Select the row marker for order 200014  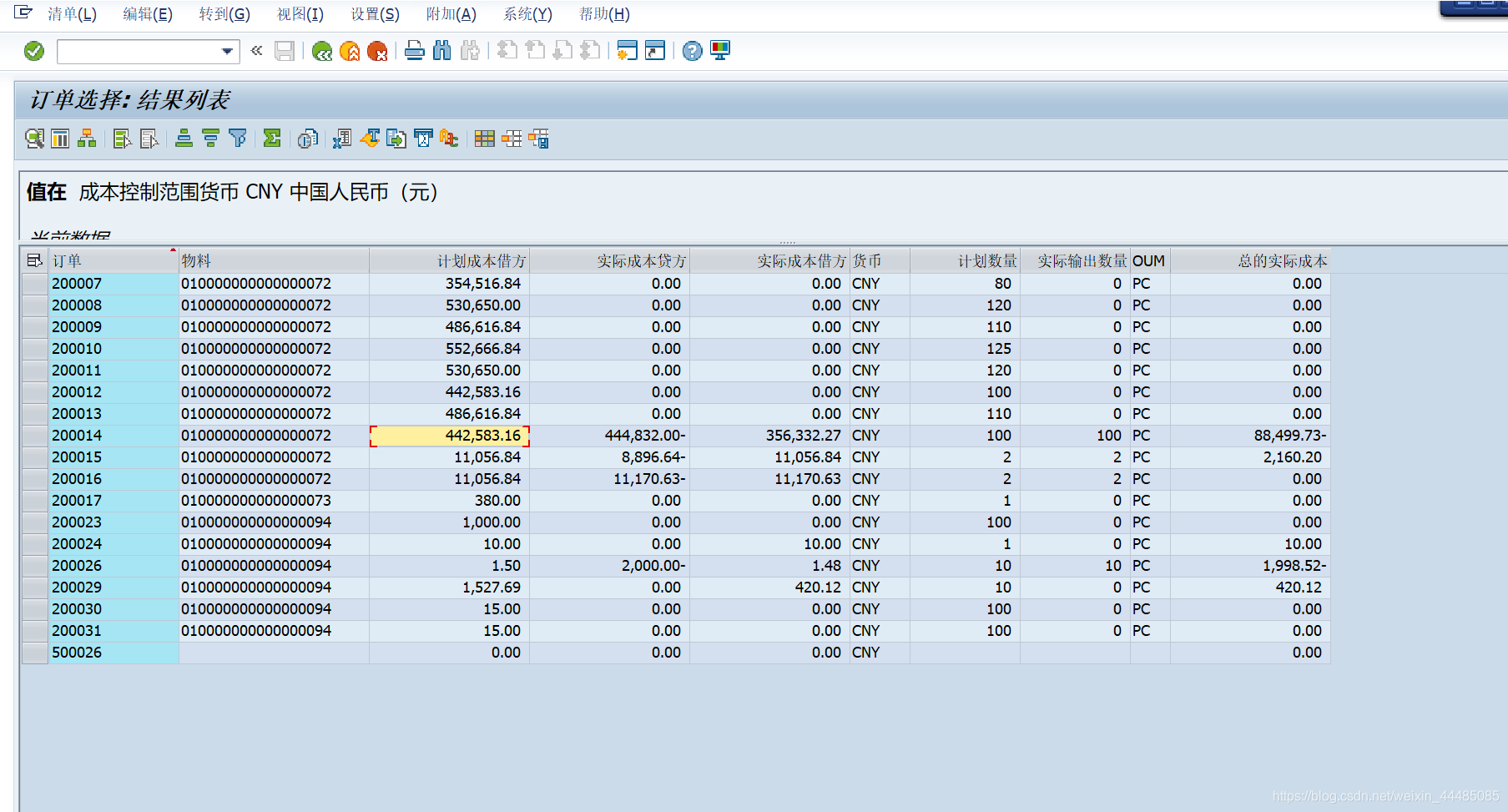click(34, 436)
